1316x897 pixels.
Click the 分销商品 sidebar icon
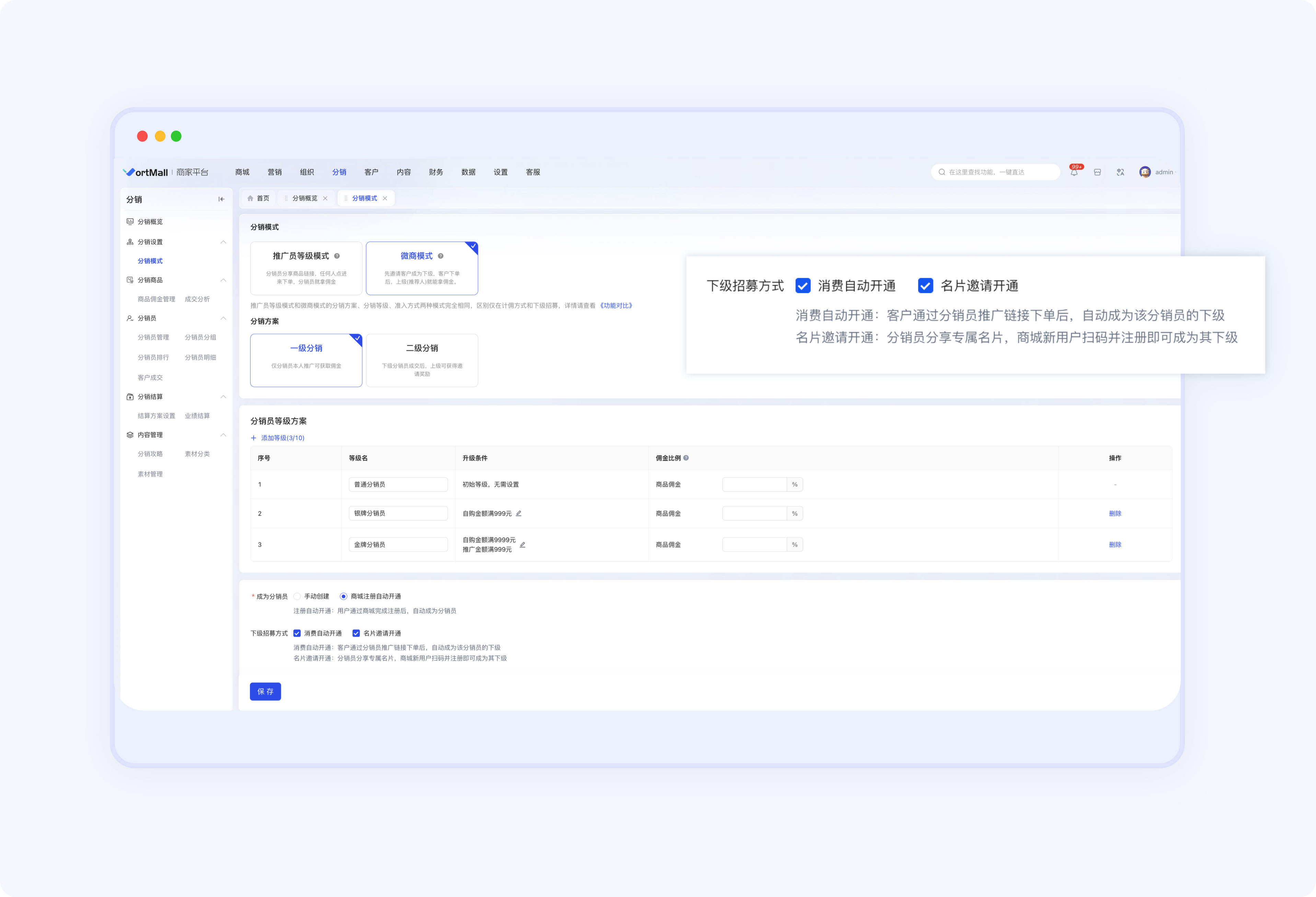click(x=130, y=280)
